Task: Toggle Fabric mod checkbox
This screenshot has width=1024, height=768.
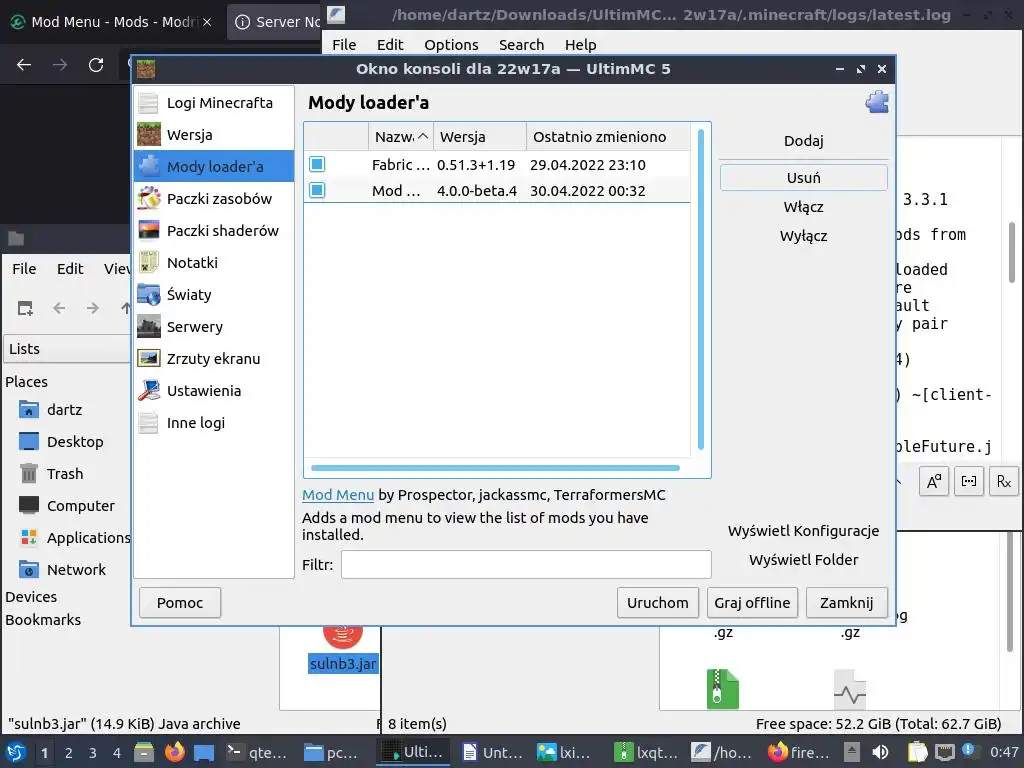Action: pyautogui.click(x=317, y=164)
